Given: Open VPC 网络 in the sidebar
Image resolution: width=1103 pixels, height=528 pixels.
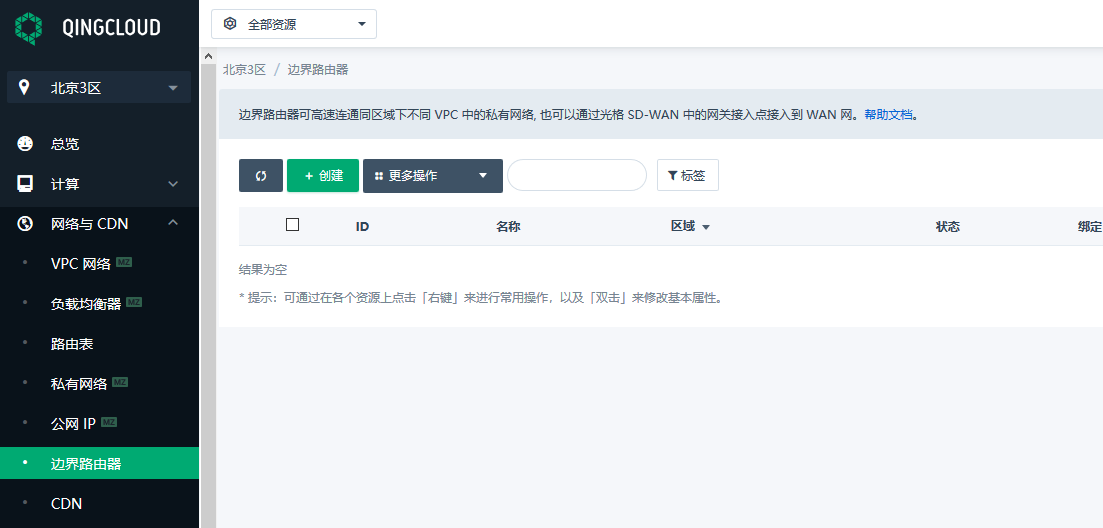Looking at the screenshot, I should click(x=81, y=264).
